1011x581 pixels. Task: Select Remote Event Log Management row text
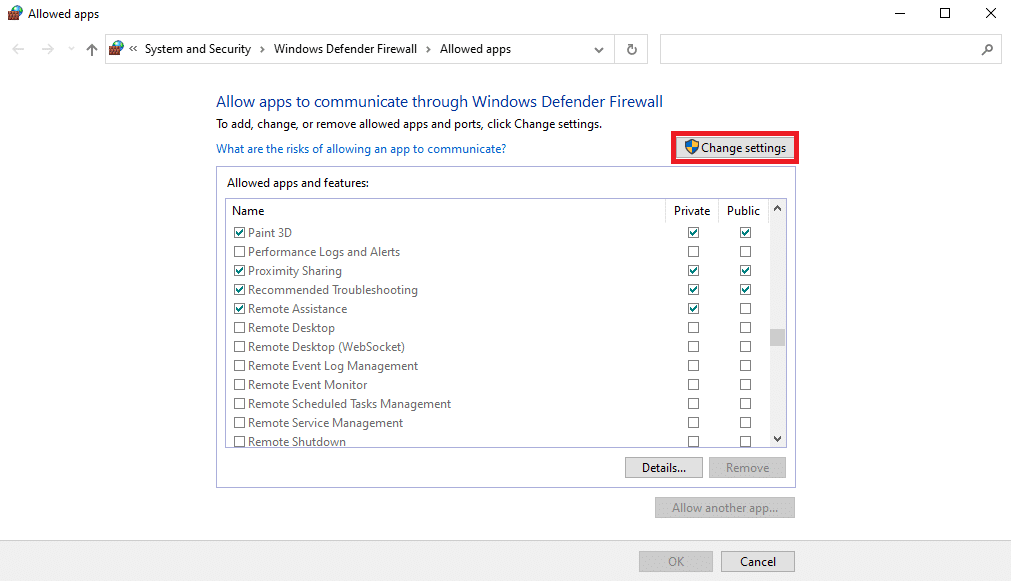pyautogui.click(x=333, y=366)
